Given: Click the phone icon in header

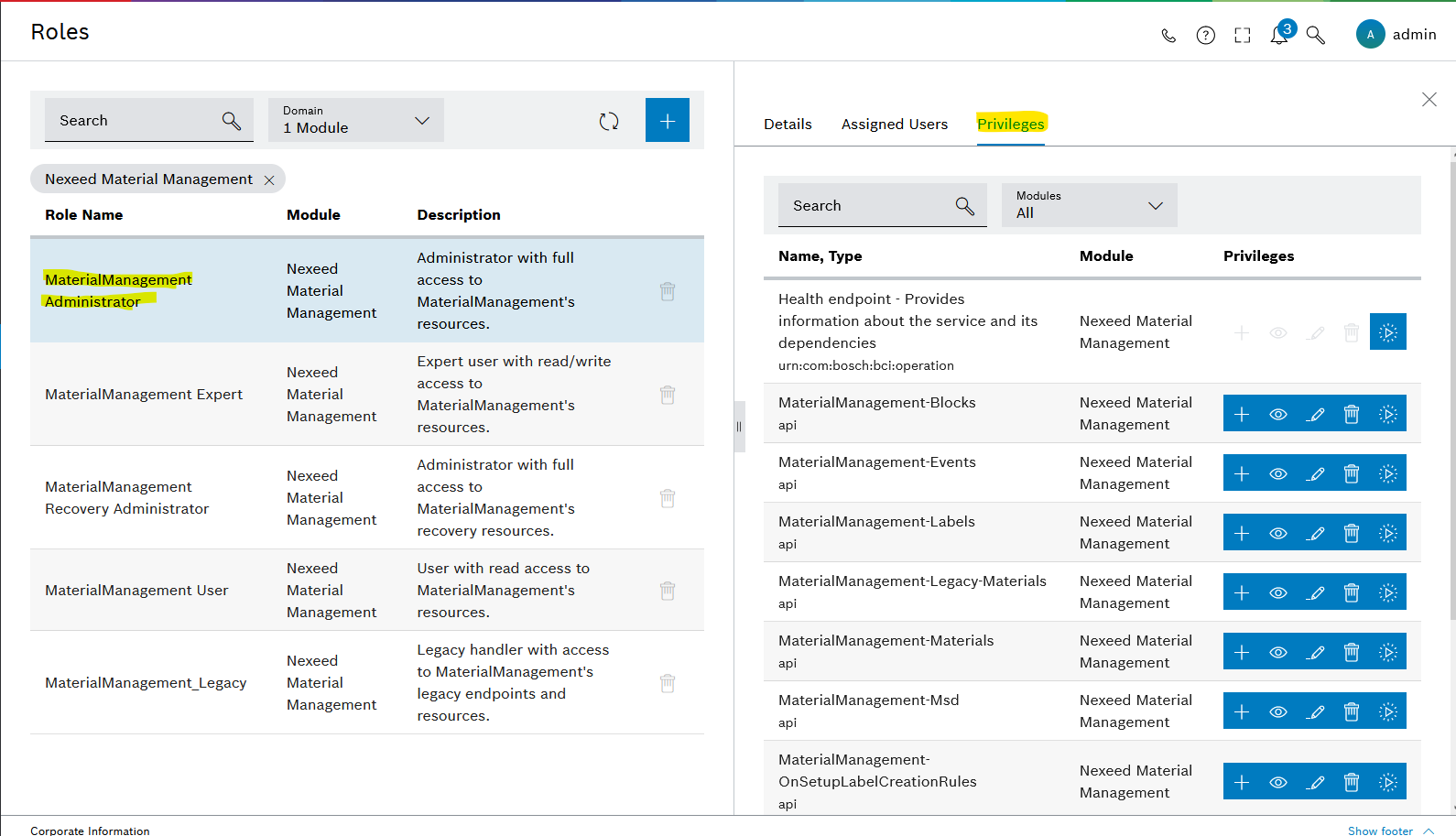Looking at the screenshot, I should [x=1168, y=36].
